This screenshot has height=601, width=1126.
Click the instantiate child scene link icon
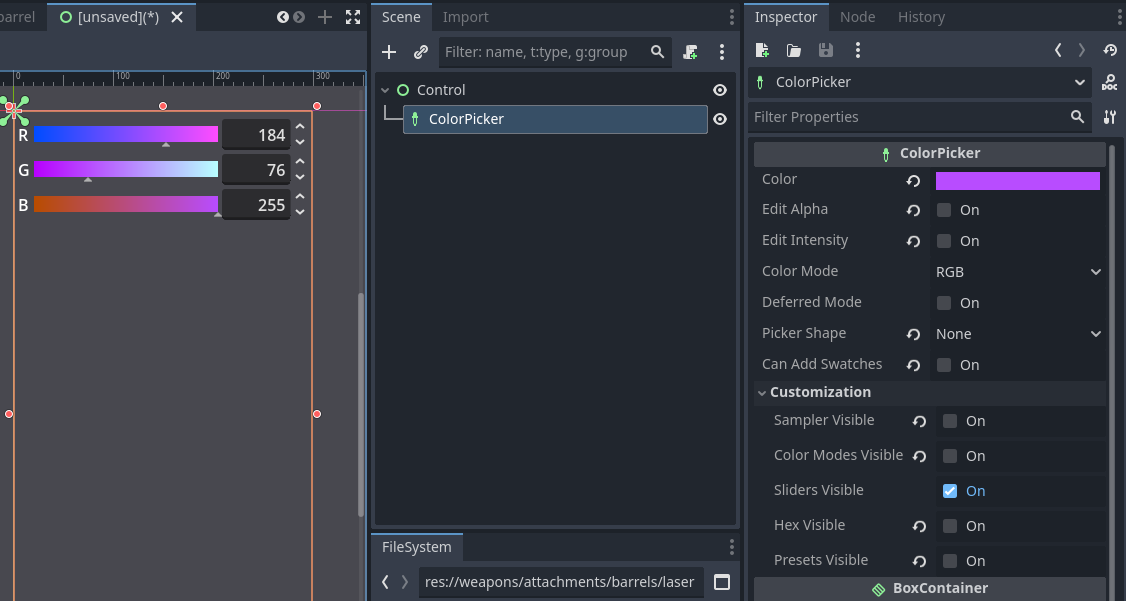coord(421,52)
